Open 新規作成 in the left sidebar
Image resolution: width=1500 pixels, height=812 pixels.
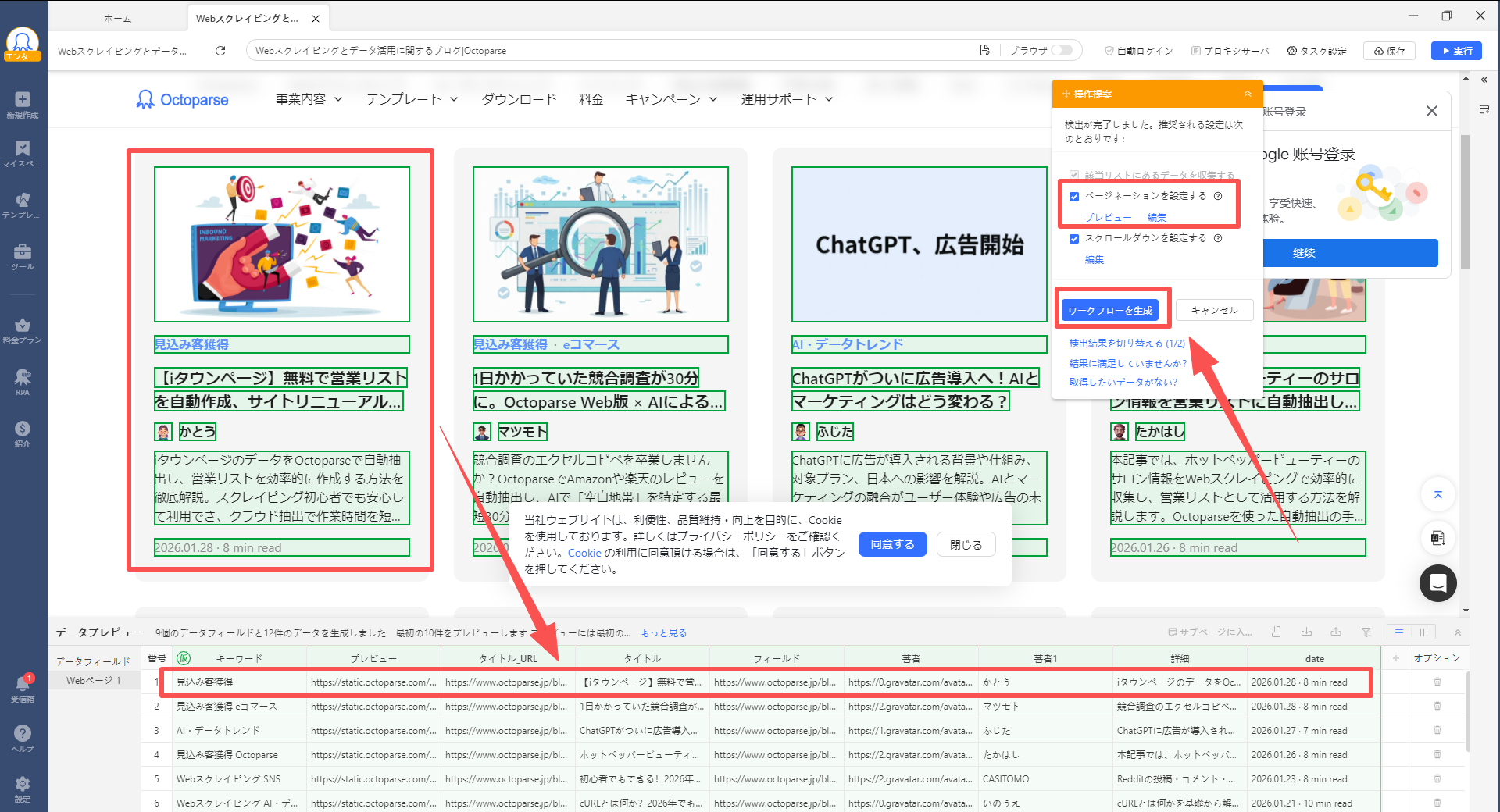click(23, 102)
